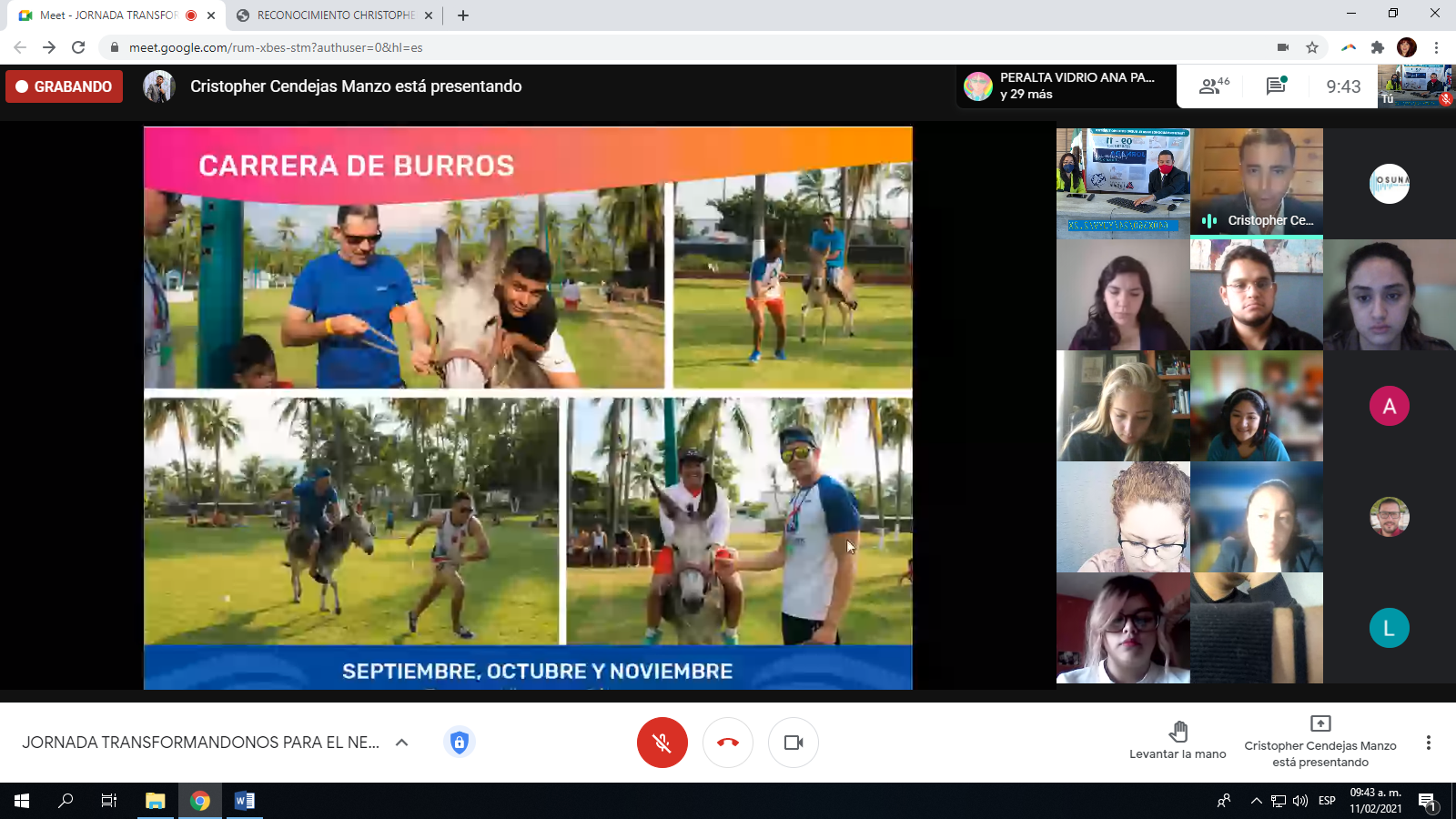Open the chat panel icon
This screenshot has width=1456, height=819.
click(1276, 86)
